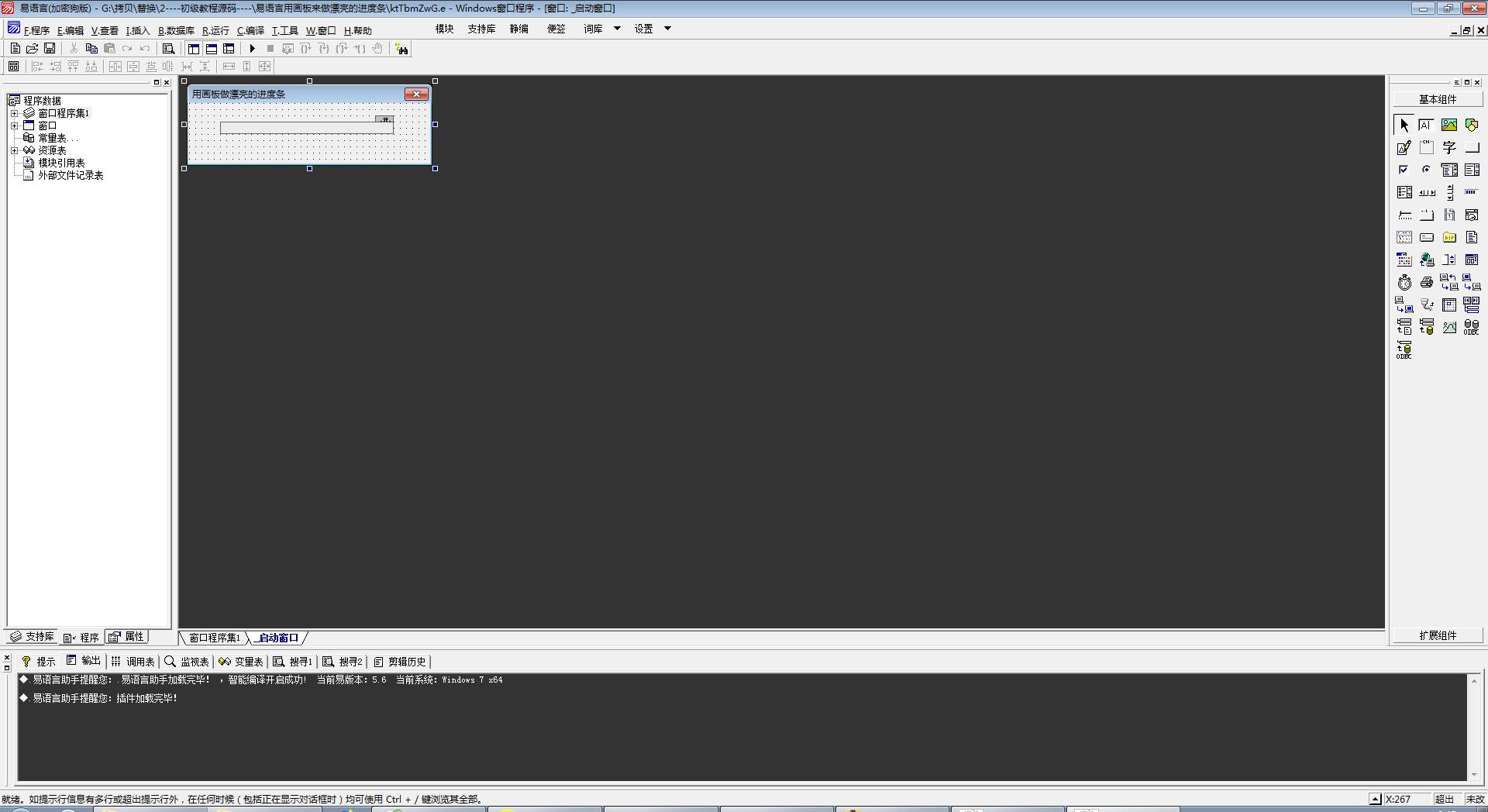Open the dropdown arrow beside 设置

[x=667, y=29]
